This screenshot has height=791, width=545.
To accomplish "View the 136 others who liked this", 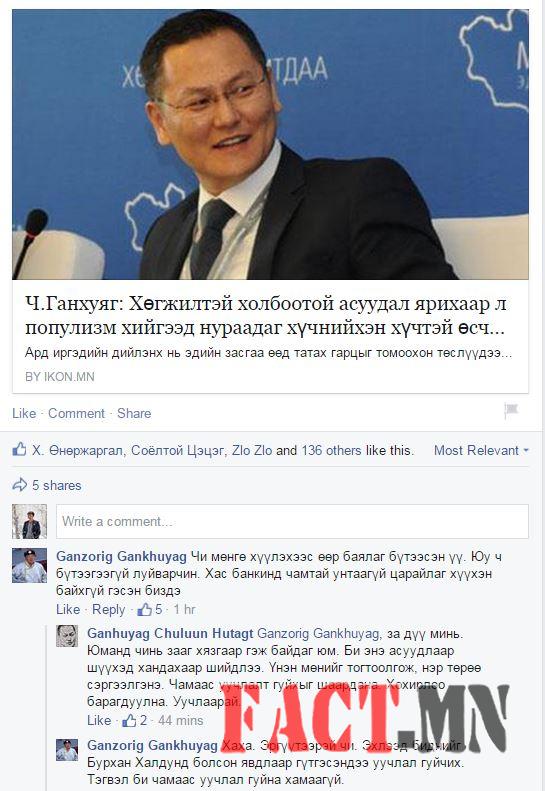I will (x=331, y=450).
